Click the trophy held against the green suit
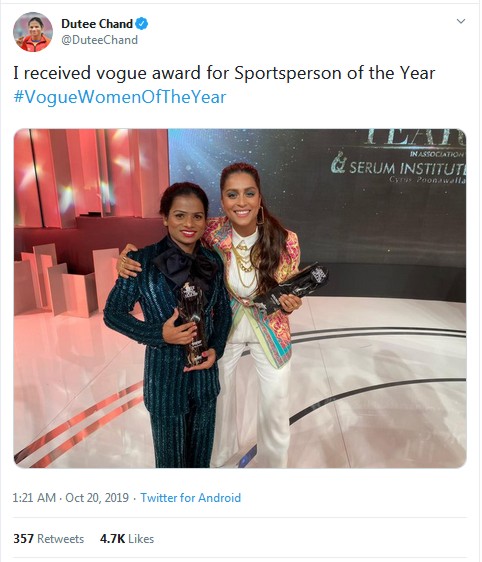Image resolution: width=482 pixels, height=562 pixels. (193, 323)
